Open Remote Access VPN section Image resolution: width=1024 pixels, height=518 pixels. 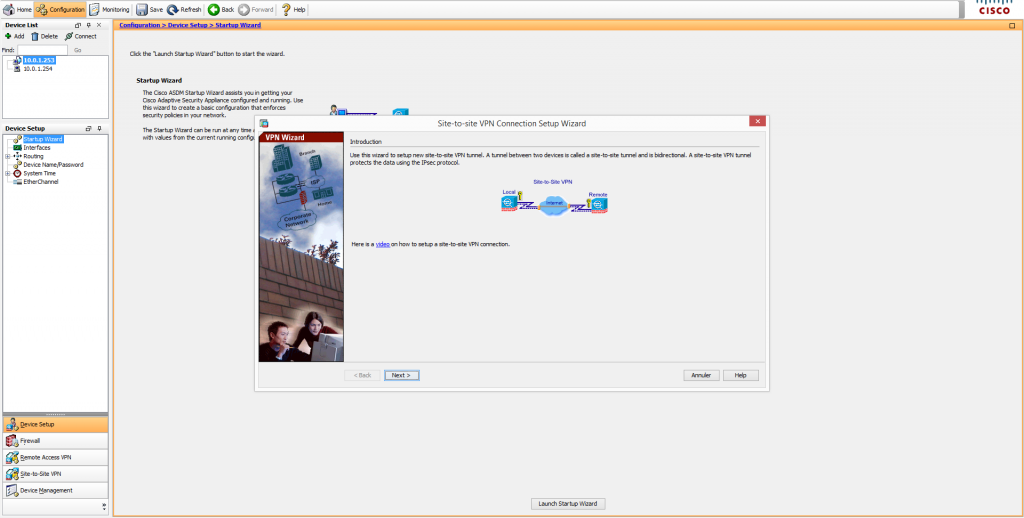pyautogui.click(x=56, y=457)
